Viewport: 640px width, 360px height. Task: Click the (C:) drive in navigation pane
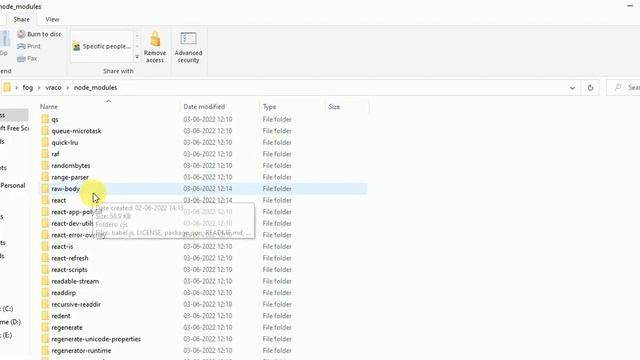tap(7, 309)
